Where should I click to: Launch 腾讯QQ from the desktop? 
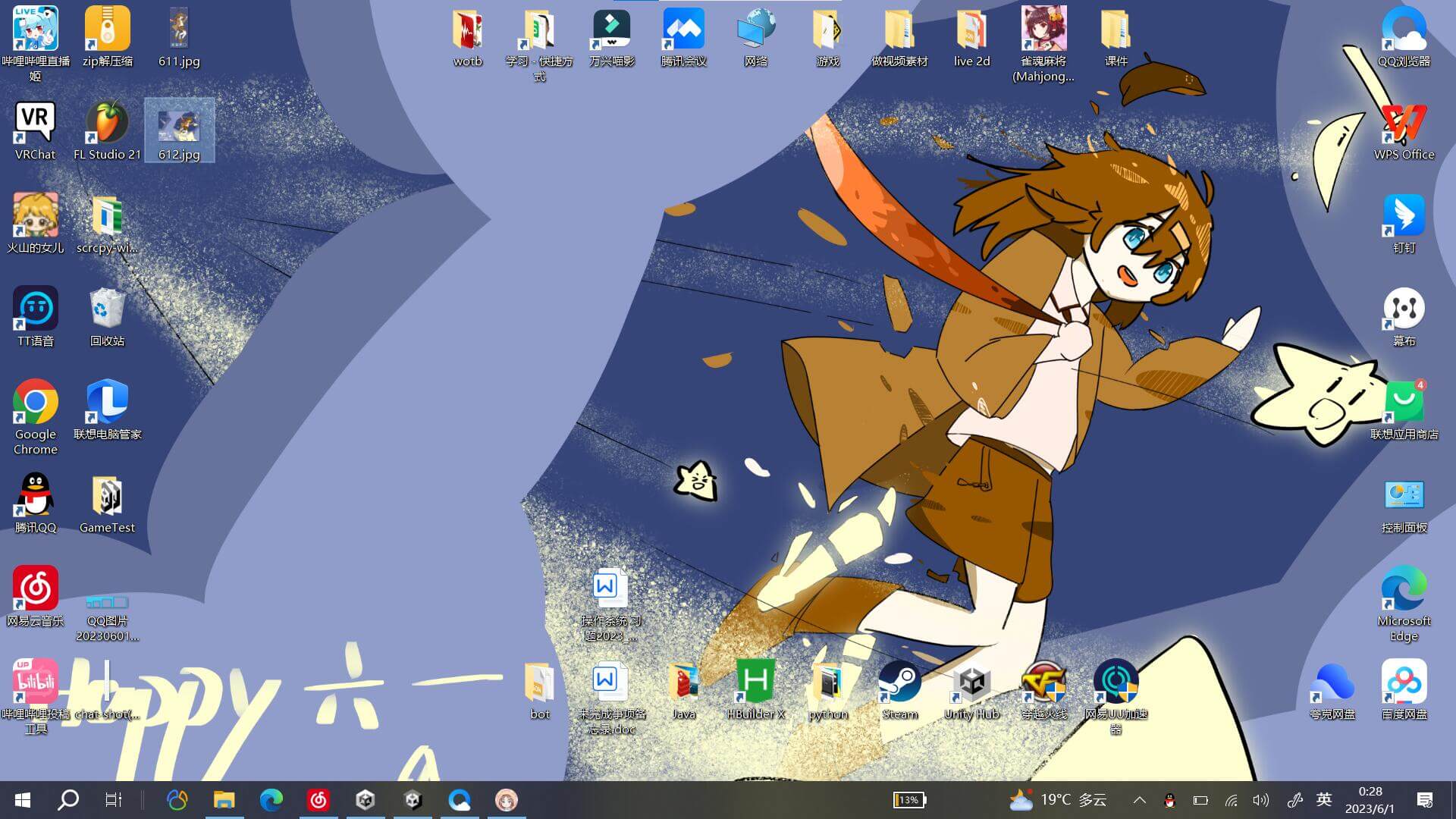pos(35,504)
